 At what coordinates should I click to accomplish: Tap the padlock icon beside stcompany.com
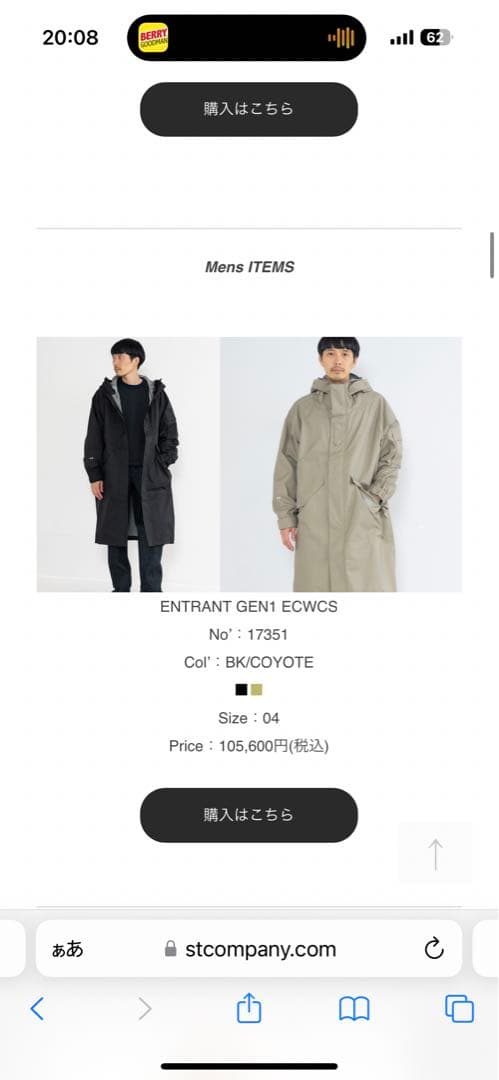click(x=170, y=949)
